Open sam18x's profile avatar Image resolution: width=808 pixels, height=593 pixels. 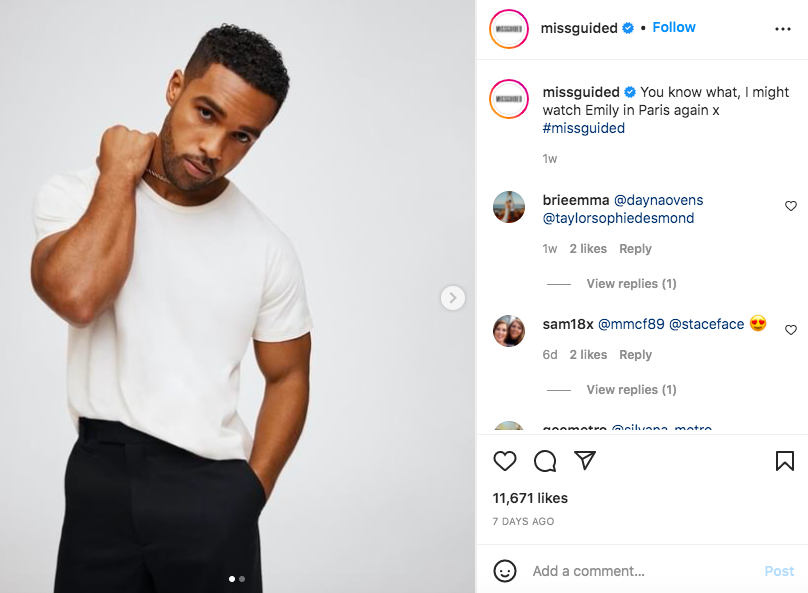[x=509, y=330]
